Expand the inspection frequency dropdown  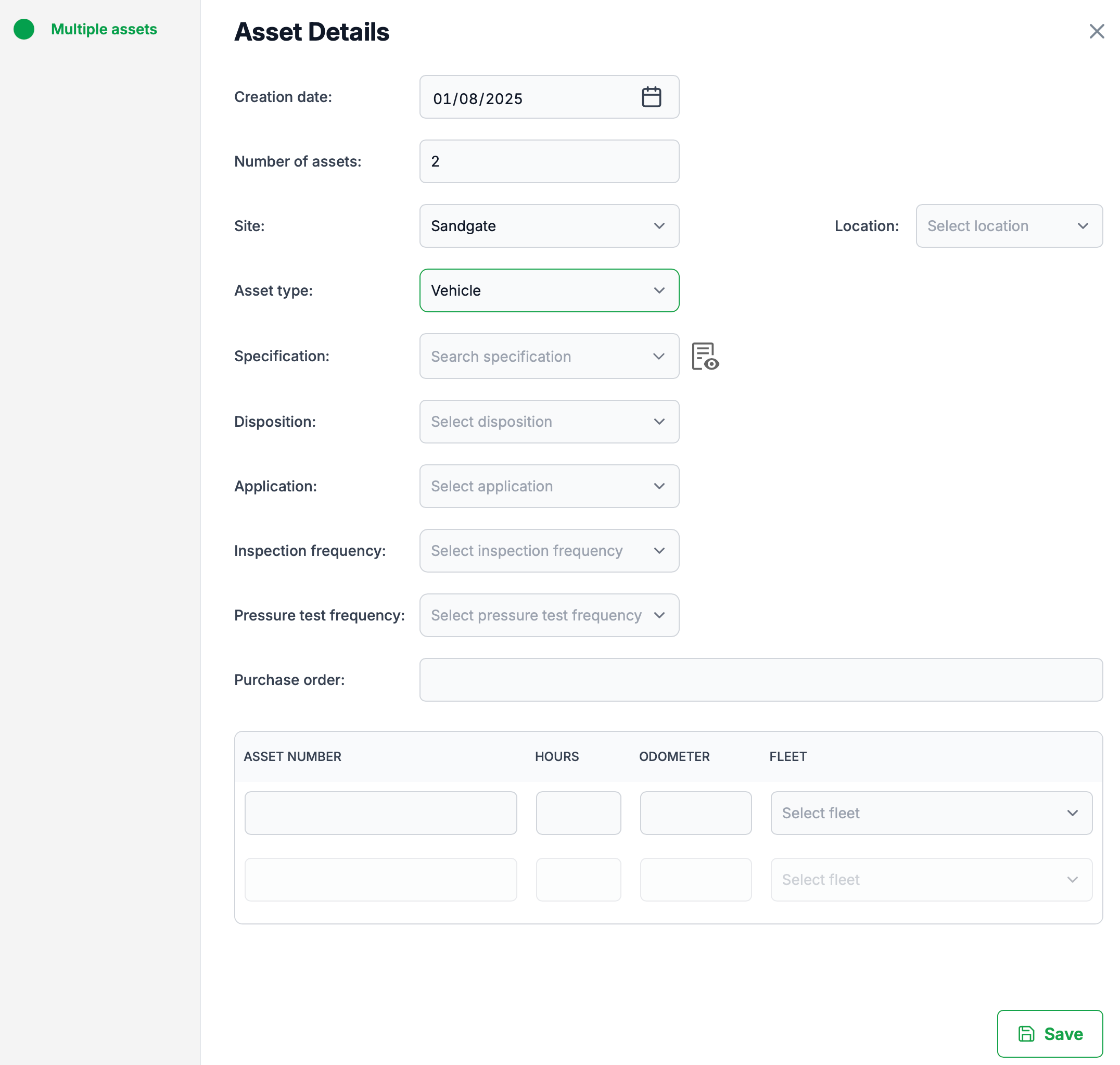(549, 551)
